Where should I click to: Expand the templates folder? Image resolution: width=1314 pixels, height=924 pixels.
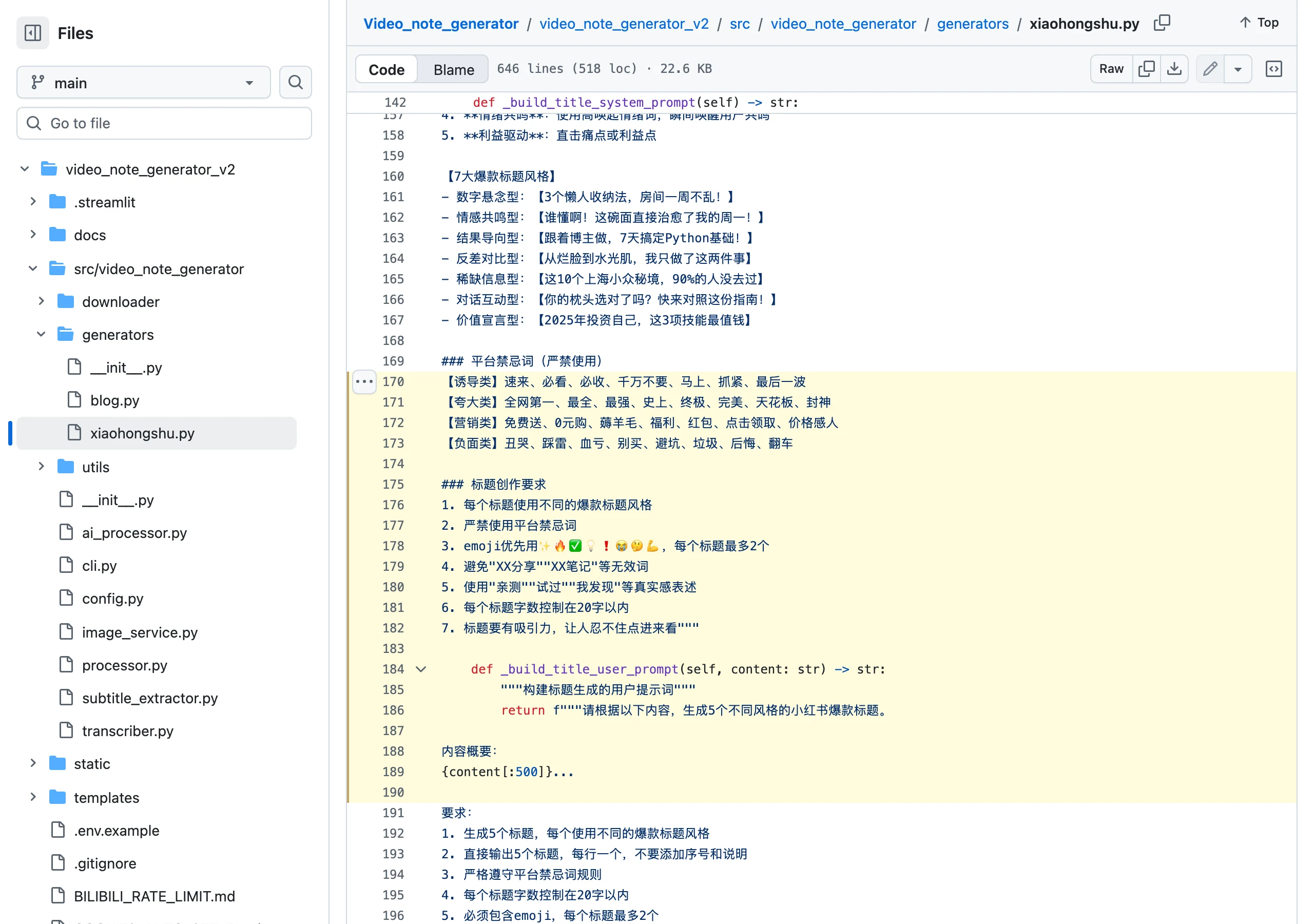click(33, 797)
